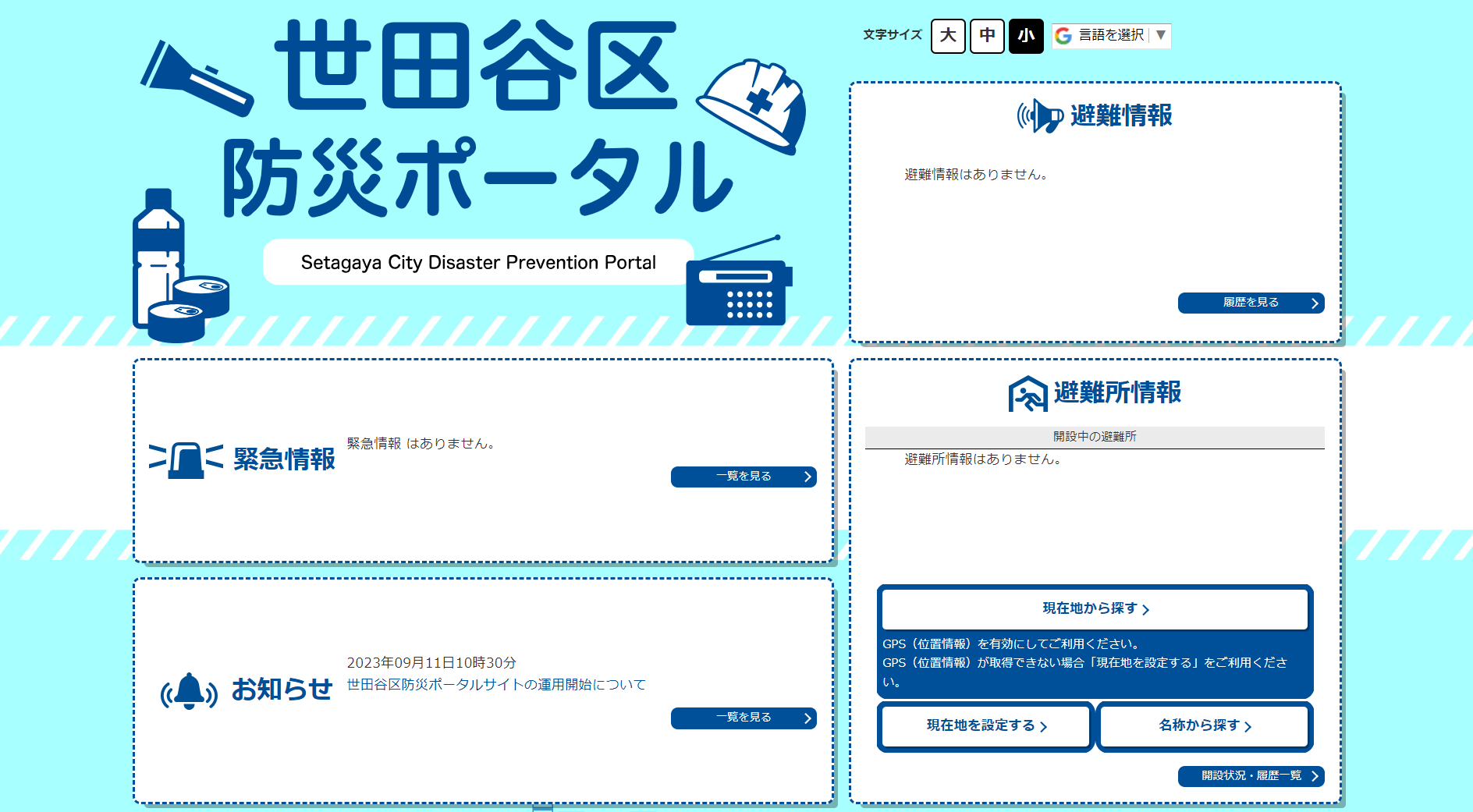Click the shelter house icon beside 避難所情報
Image resolution: width=1473 pixels, height=812 pixels.
pyautogui.click(x=1028, y=393)
